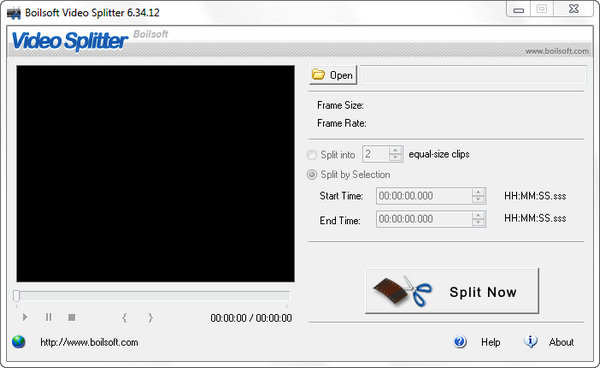This screenshot has height=368, width=600.
Task: Click the End Time input field
Action: click(424, 219)
